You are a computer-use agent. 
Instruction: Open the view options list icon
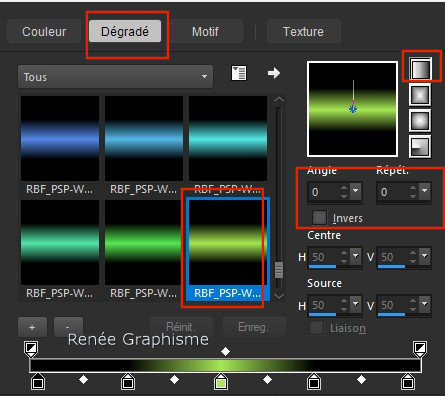pyautogui.click(x=239, y=73)
